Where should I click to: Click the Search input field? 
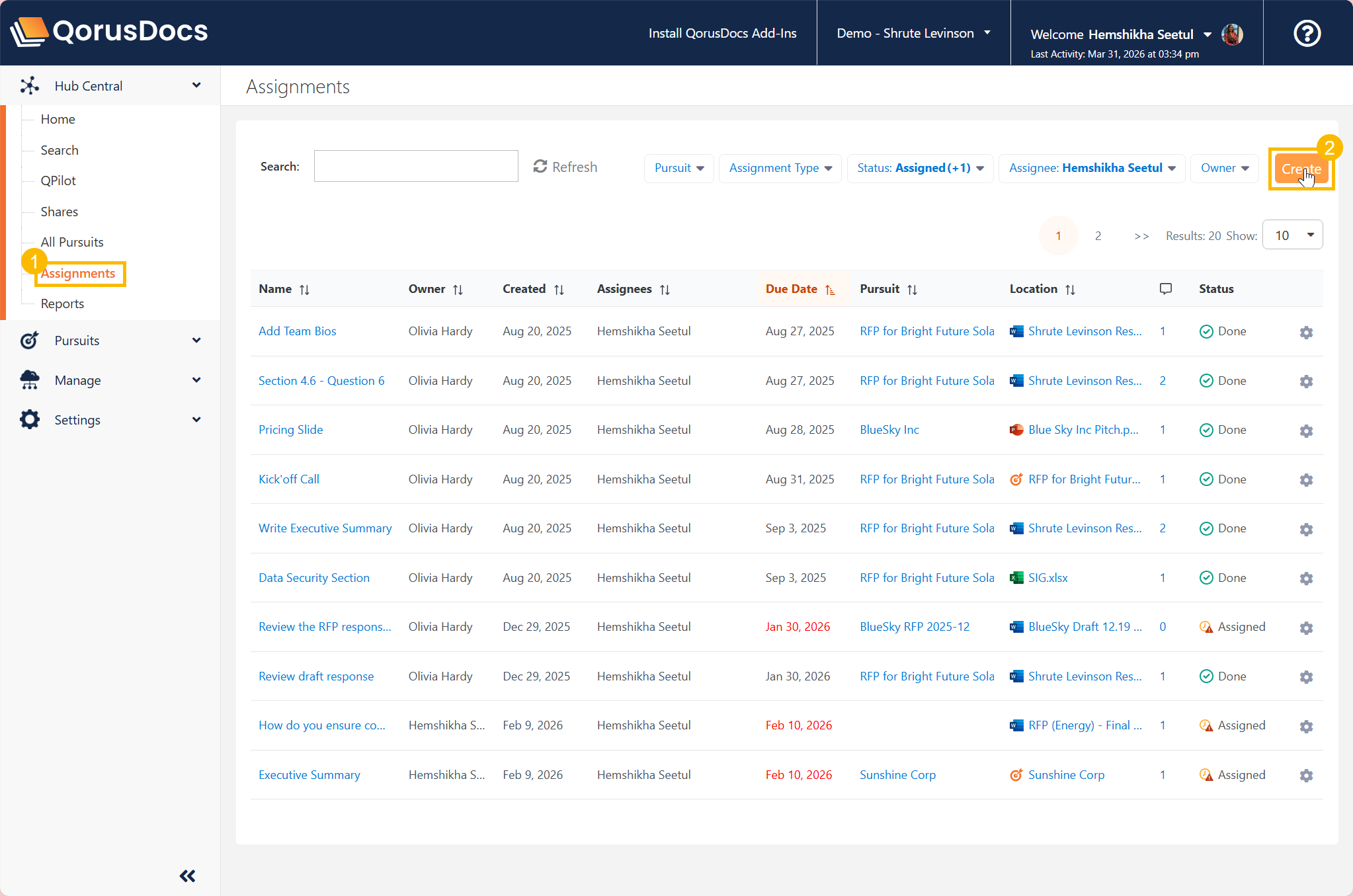tap(415, 166)
